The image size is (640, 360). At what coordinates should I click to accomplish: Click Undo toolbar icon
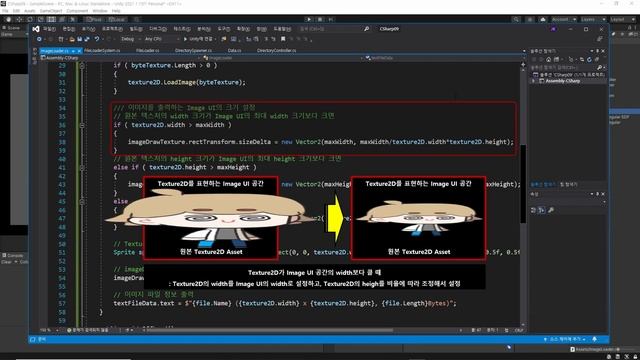tap(97, 39)
